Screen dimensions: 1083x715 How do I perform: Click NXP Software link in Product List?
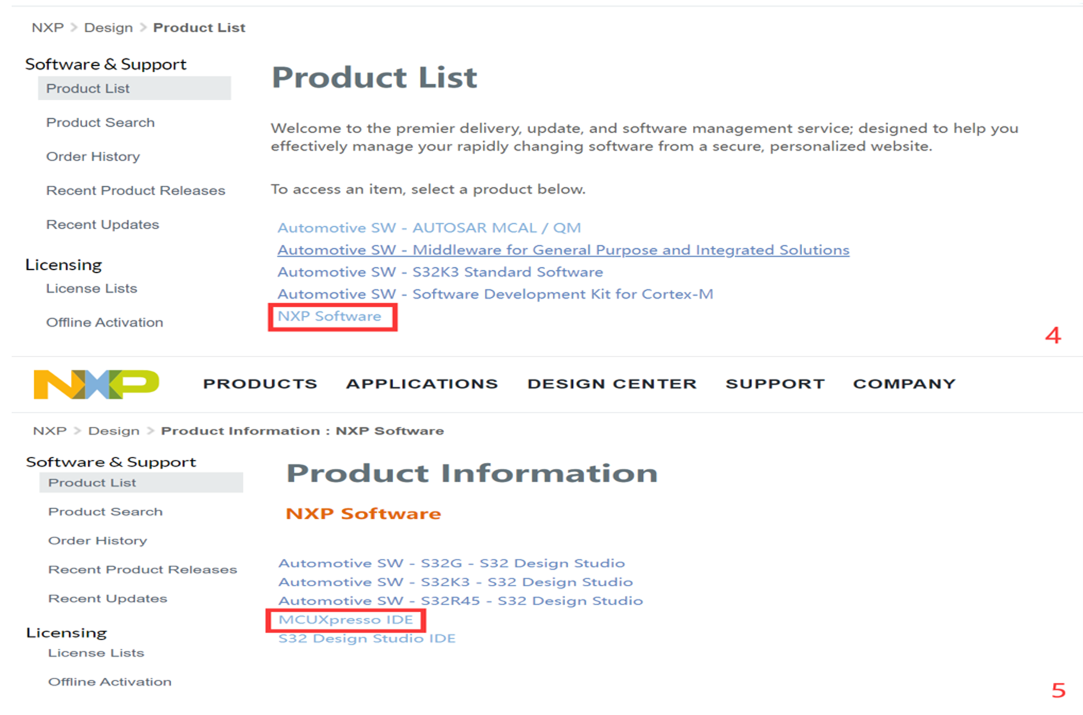click(329, 316)
